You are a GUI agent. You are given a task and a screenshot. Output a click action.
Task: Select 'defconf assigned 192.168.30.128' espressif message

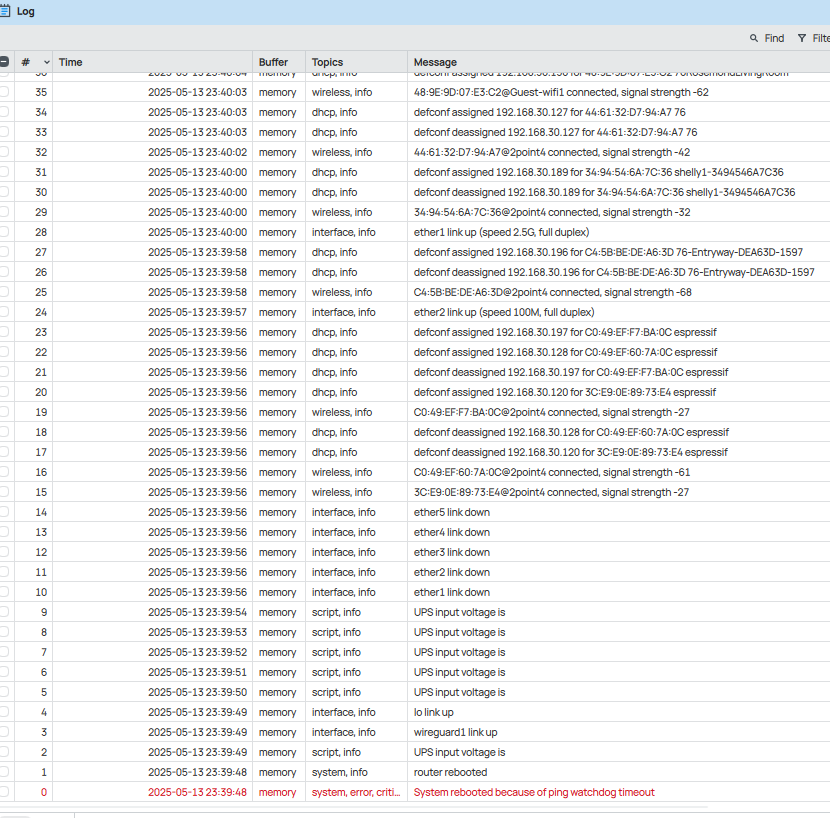[565, 352]
